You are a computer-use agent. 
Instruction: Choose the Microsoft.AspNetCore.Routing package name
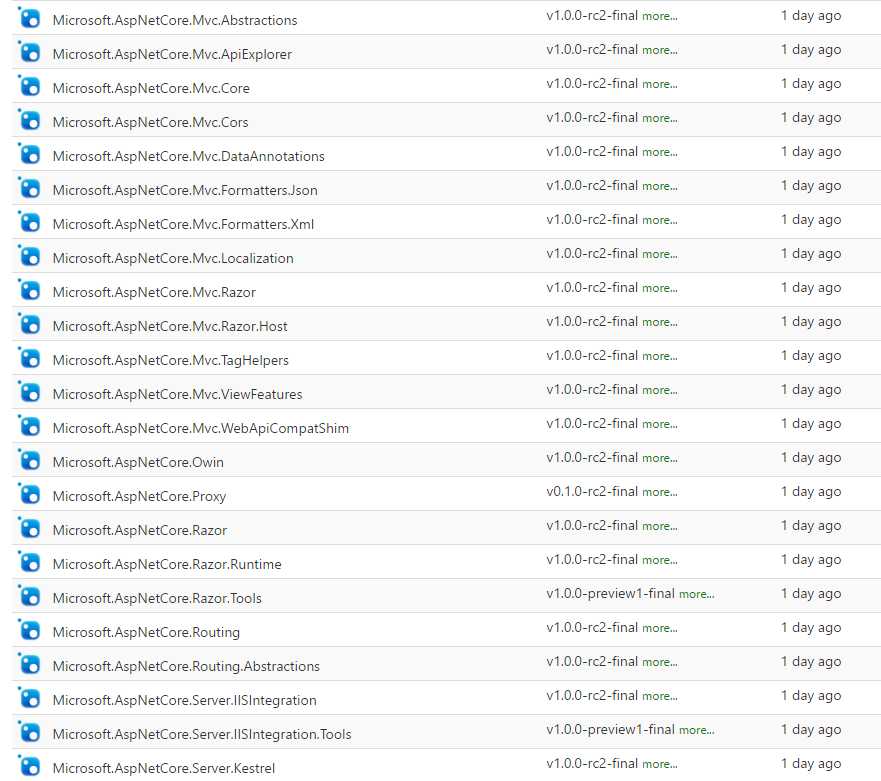click(x=146, y=633)
